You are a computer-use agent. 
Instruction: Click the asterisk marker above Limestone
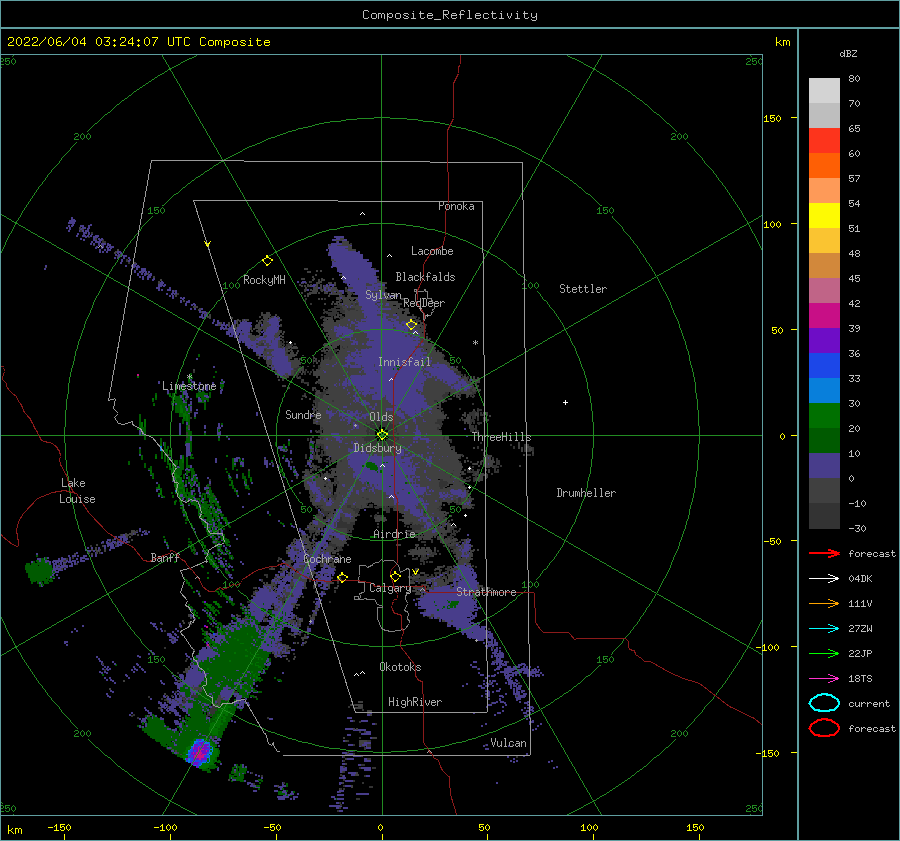pyautogui.click(x=189, y=377)
